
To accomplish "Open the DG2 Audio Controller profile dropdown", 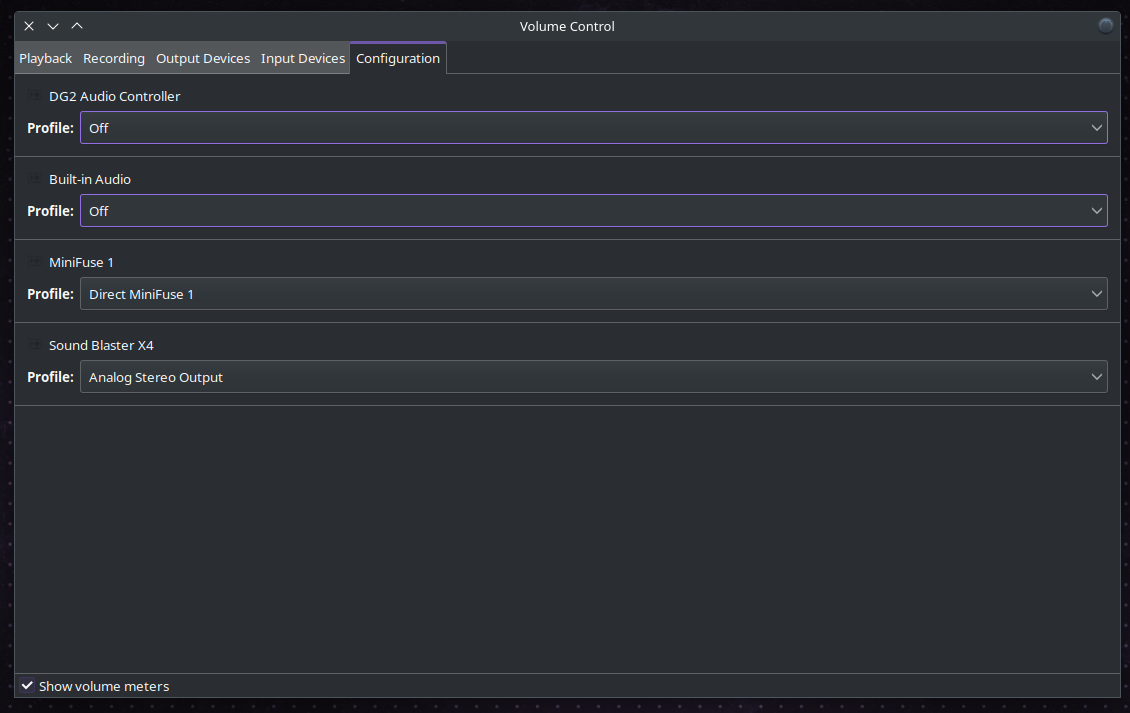I will pos(593,128).
